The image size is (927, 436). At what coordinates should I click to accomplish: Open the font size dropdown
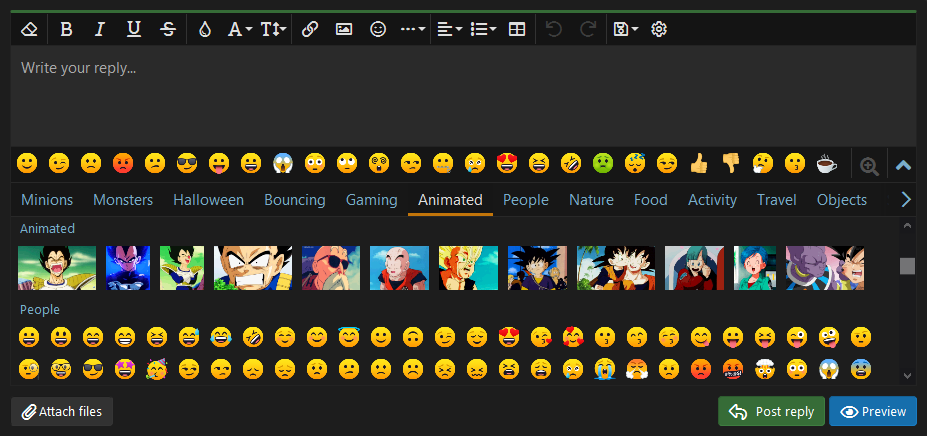273,29
